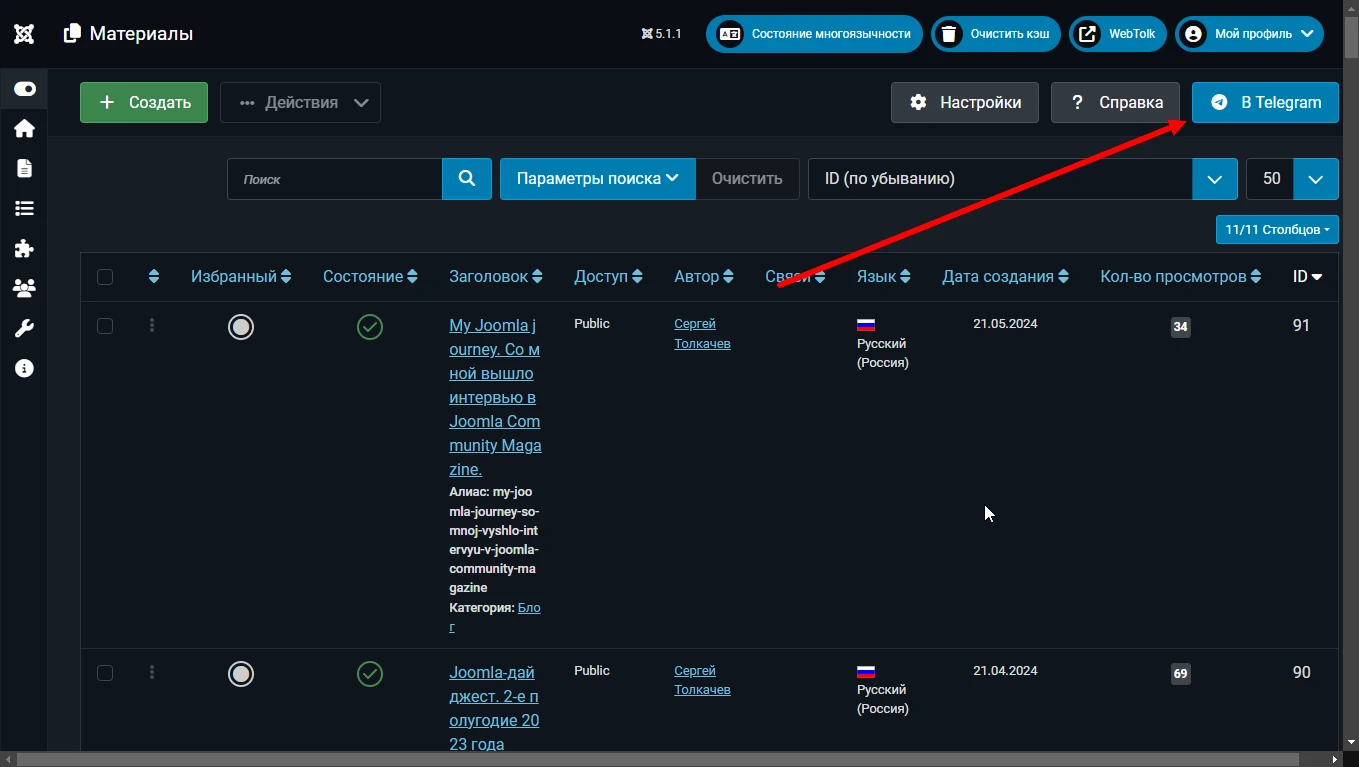Open the ID (по убыванию) sort dropdown
The image size is (1359, 767).
[1214, 179]
